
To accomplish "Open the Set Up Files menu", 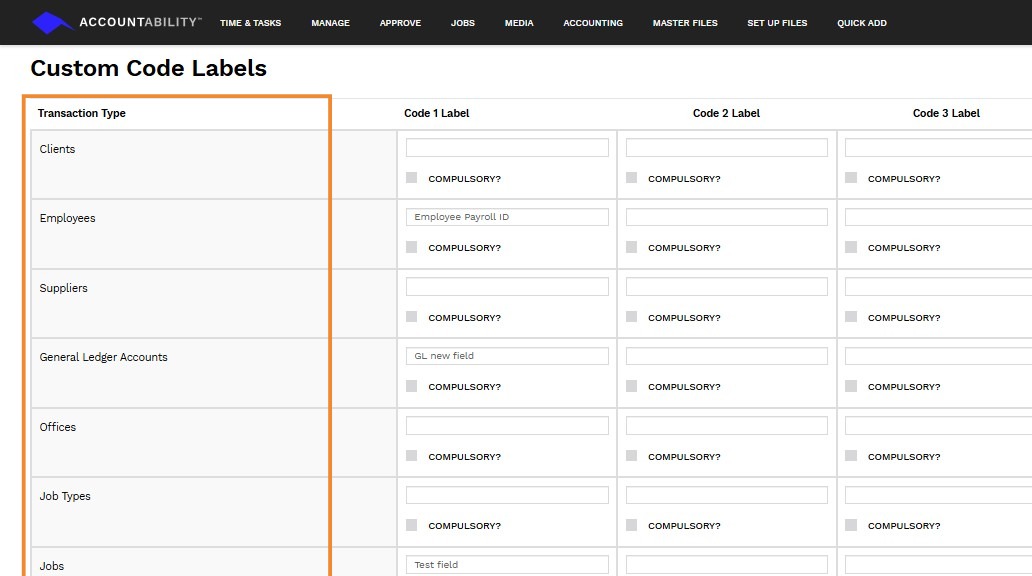I will pyautogui.click(x=777, y=23).
